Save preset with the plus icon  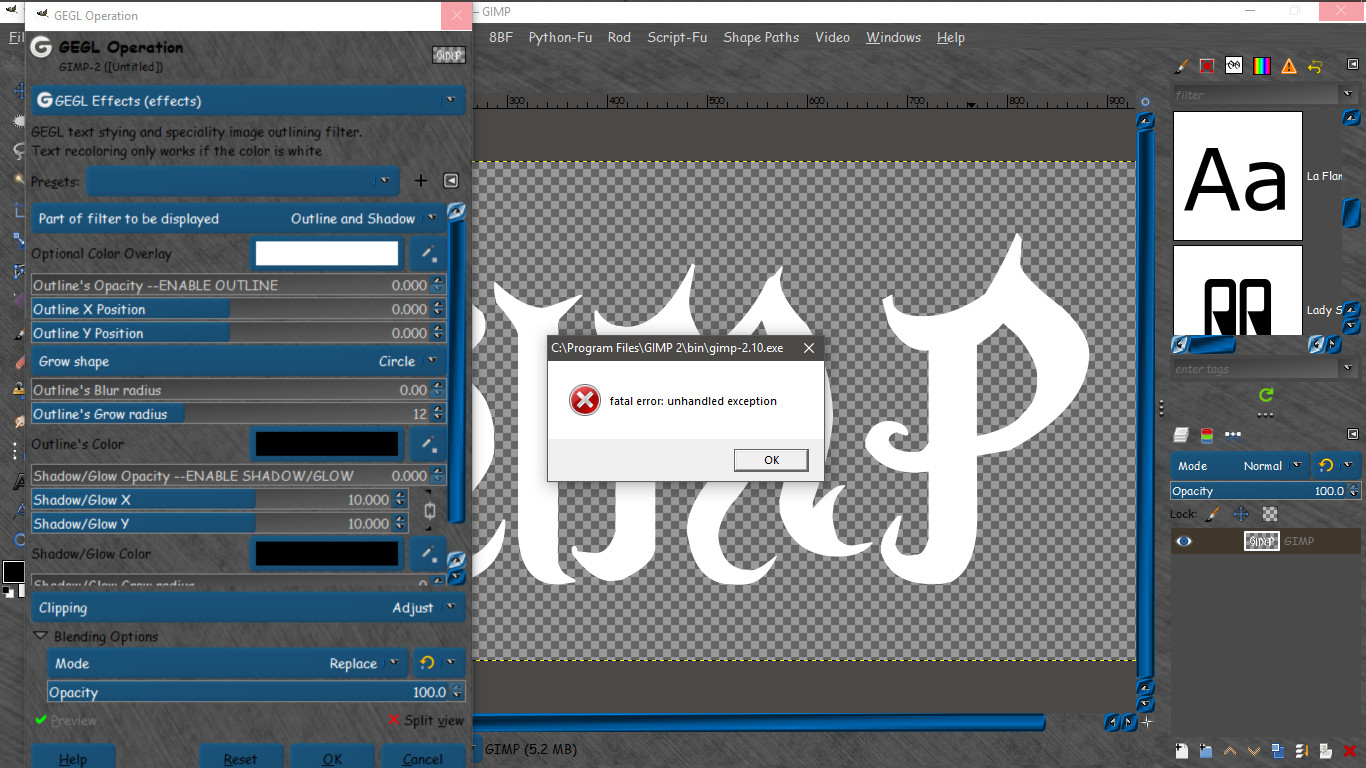(x=421, y=181)
